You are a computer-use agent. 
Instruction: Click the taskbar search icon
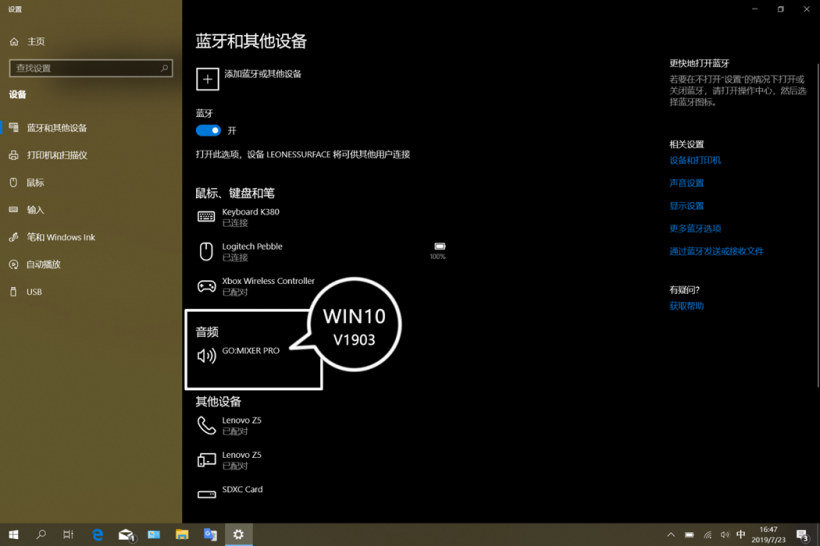[x=41, y=534]
